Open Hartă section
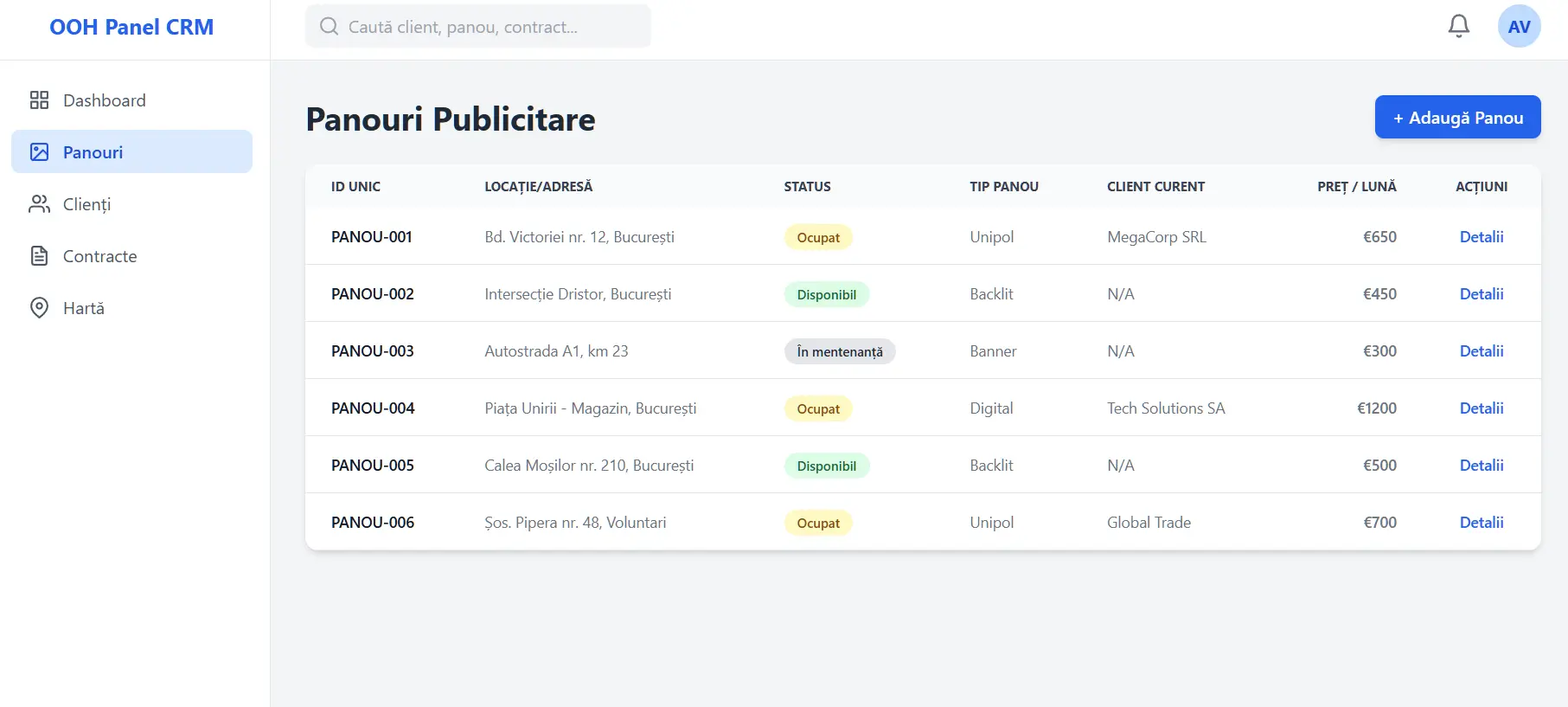The width and height of the screenshot is (1568, 707). (131, 308)
